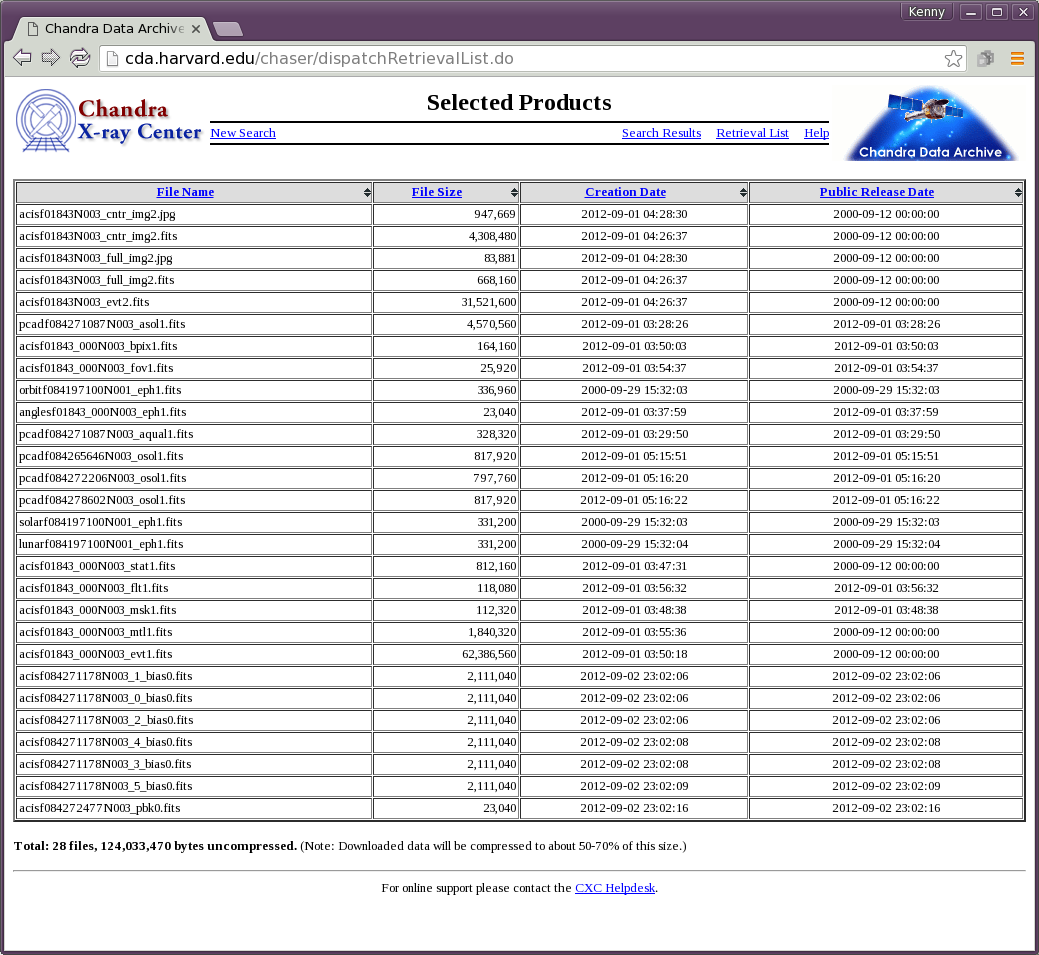Select orbitf084197100N001_eph1.fits file name
The height and width of the screenshot is (955, 1039).
tap(100, 390)
